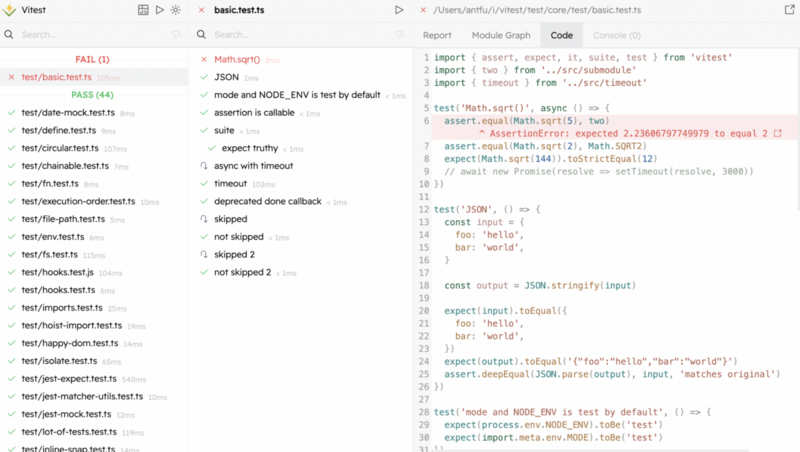Open test/jest-mock.test.ts
Image resolution: width=800 pixels, height=452 pixels.
point(94,414)
